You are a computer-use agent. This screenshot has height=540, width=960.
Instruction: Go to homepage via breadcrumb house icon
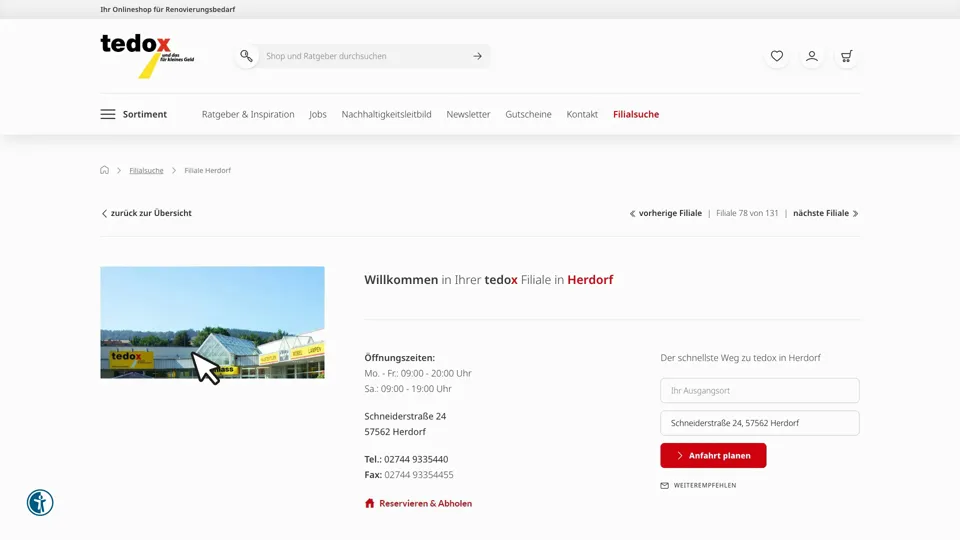tap(104, 170)
